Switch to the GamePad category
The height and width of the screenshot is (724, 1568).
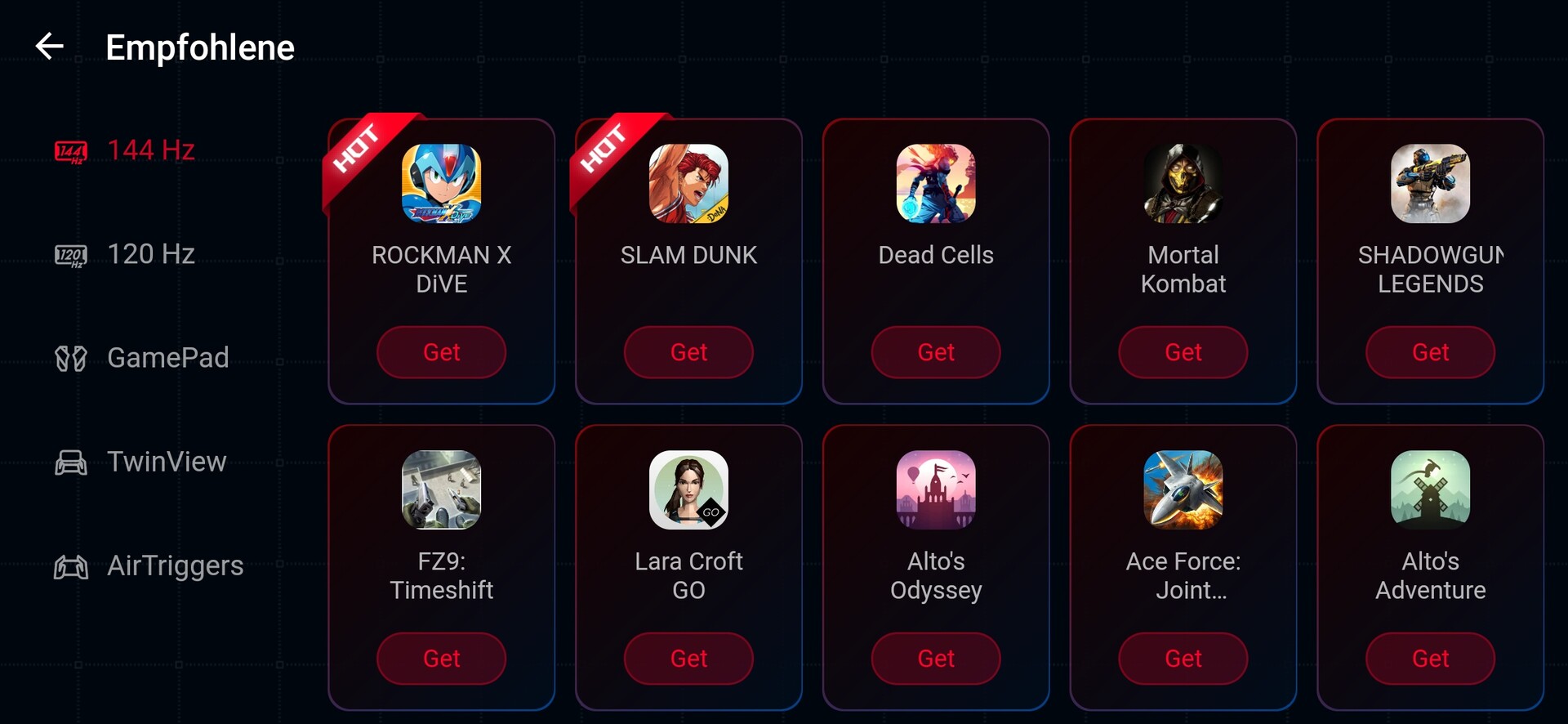[167, 358]
